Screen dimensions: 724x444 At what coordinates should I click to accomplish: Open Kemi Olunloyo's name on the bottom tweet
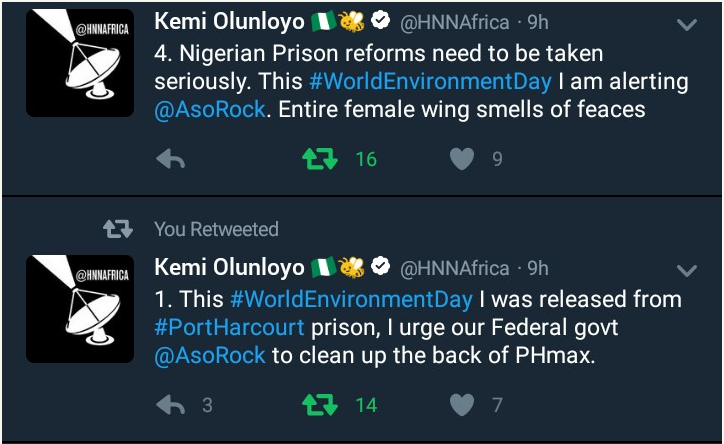click(229, 268)
